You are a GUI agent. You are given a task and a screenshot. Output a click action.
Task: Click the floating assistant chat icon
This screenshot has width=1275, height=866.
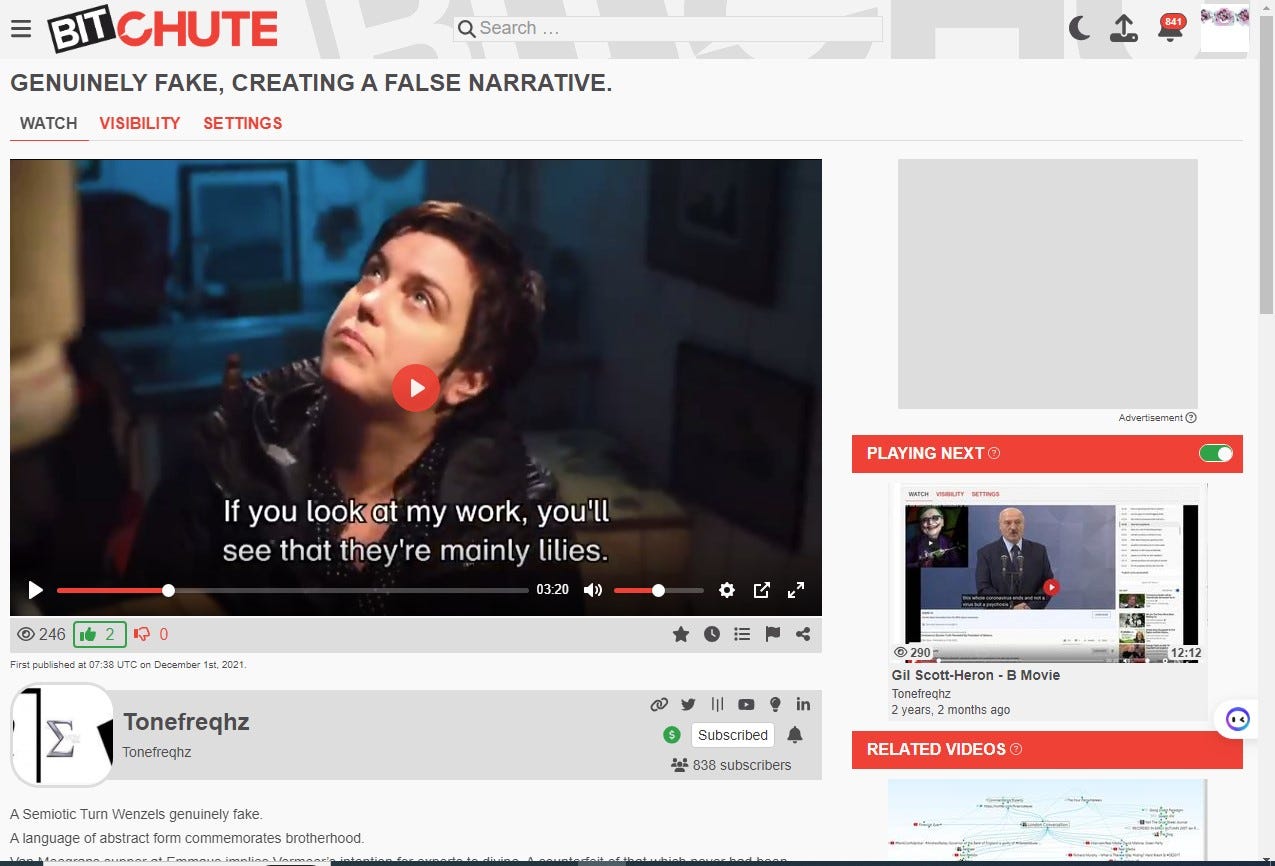tap(1237, 718)
